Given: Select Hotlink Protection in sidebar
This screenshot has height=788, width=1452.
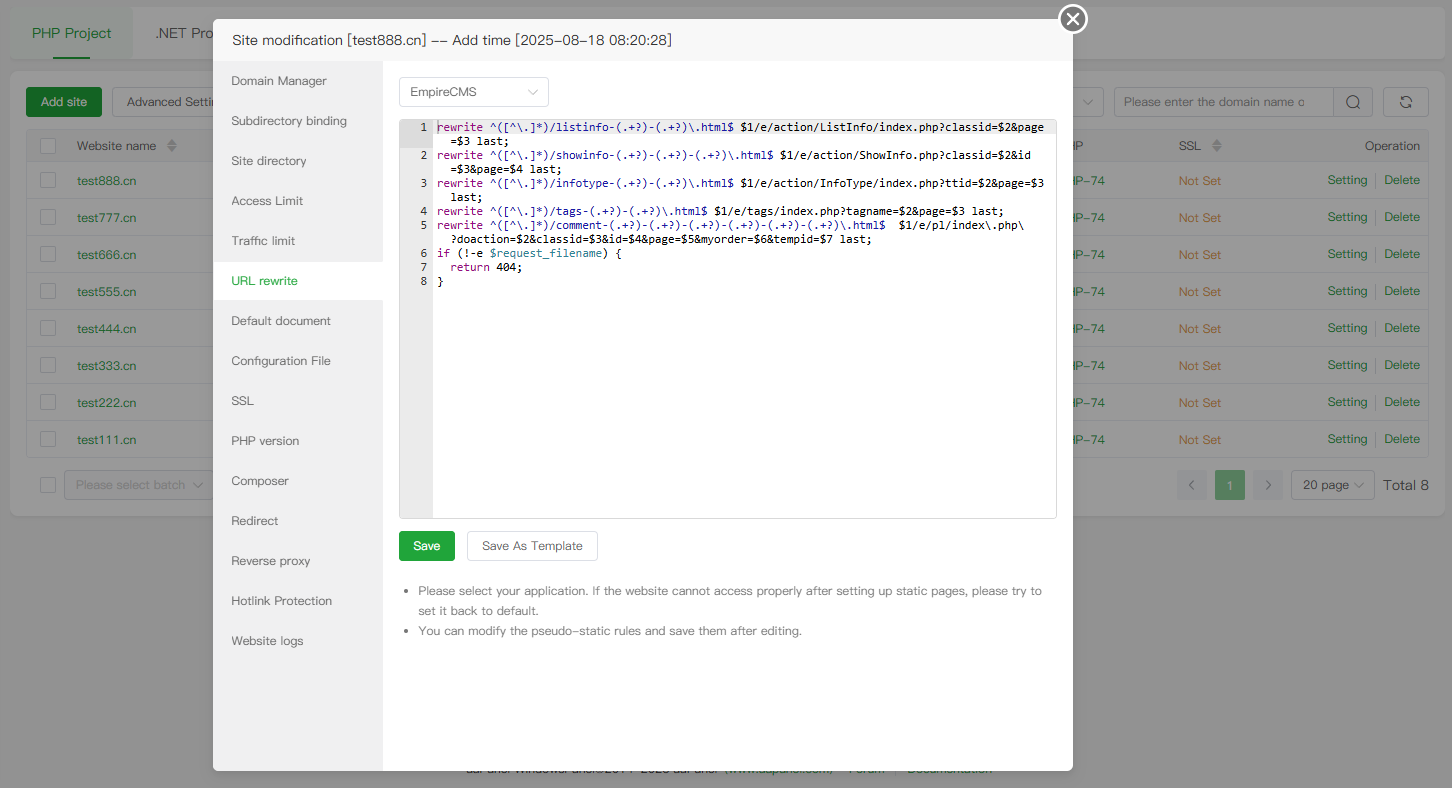Looking at the screenshot, I should (x=281, y=601).
